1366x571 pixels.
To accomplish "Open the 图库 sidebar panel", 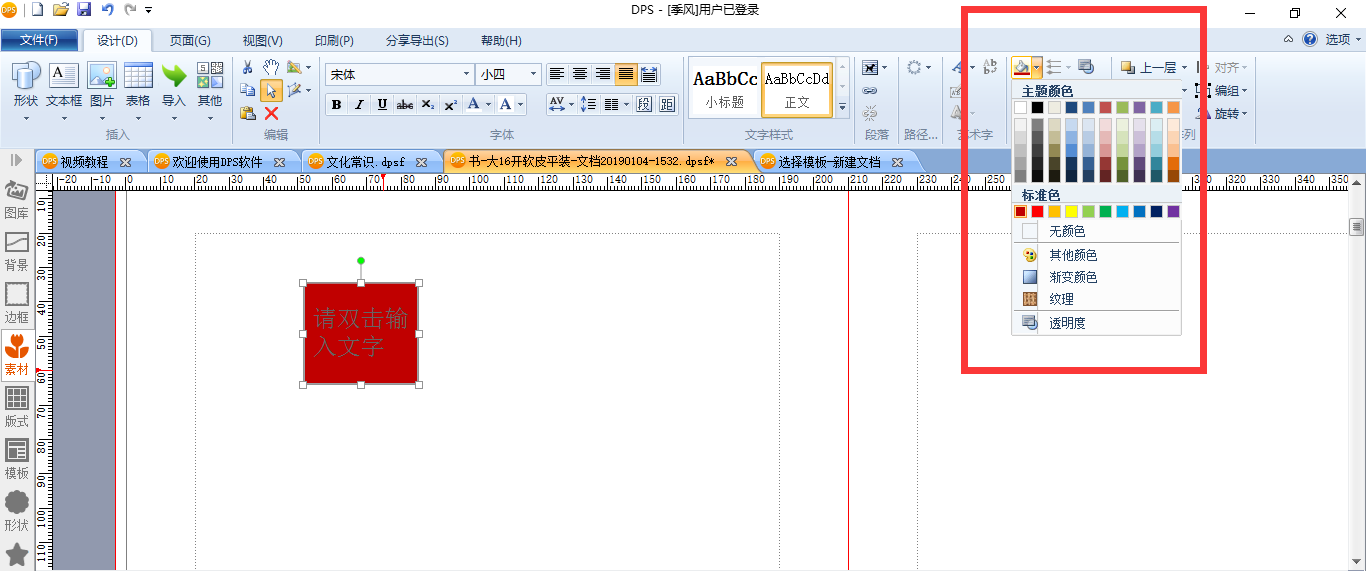I will (16, 199).
